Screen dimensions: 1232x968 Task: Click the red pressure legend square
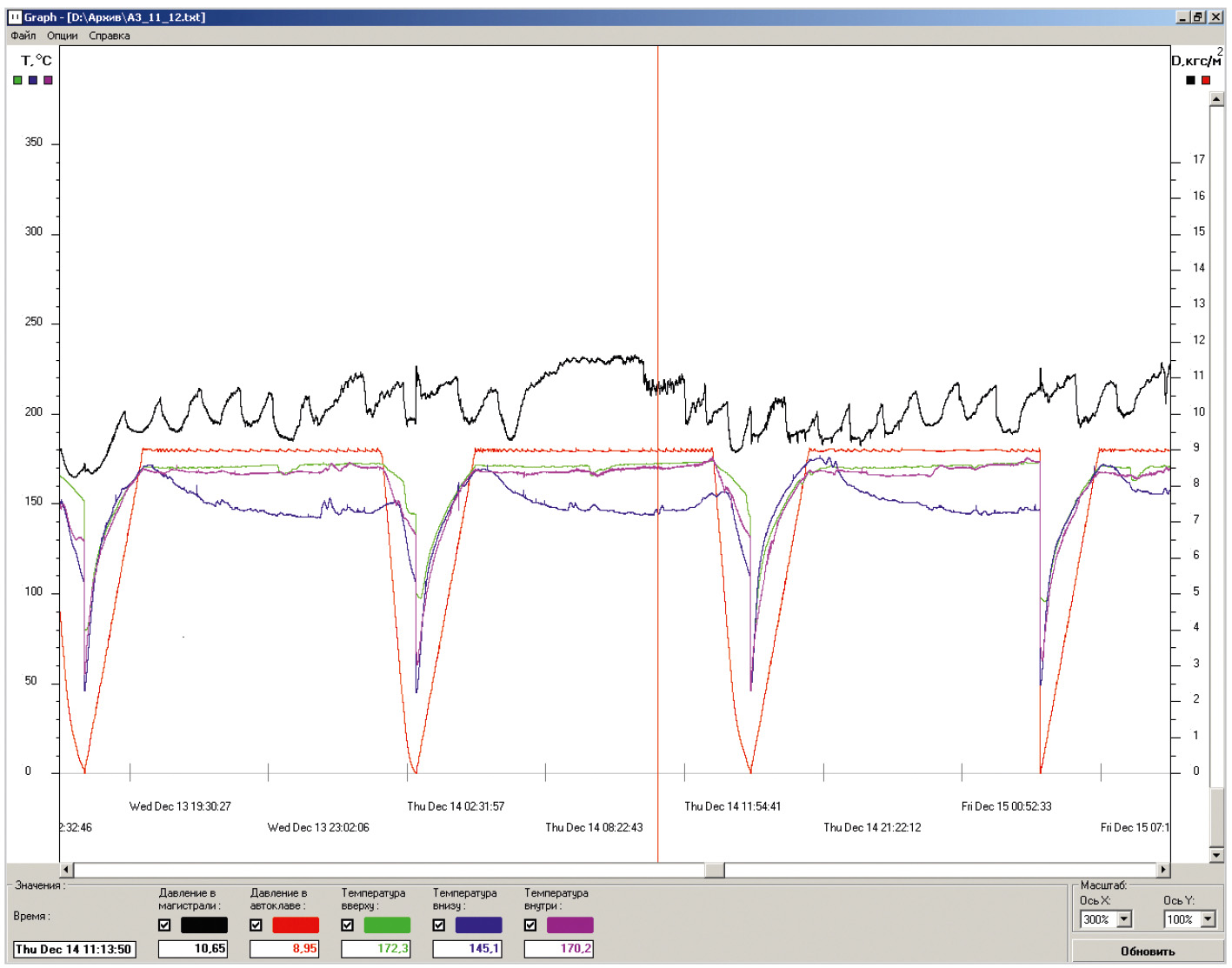pos(1206,80)
